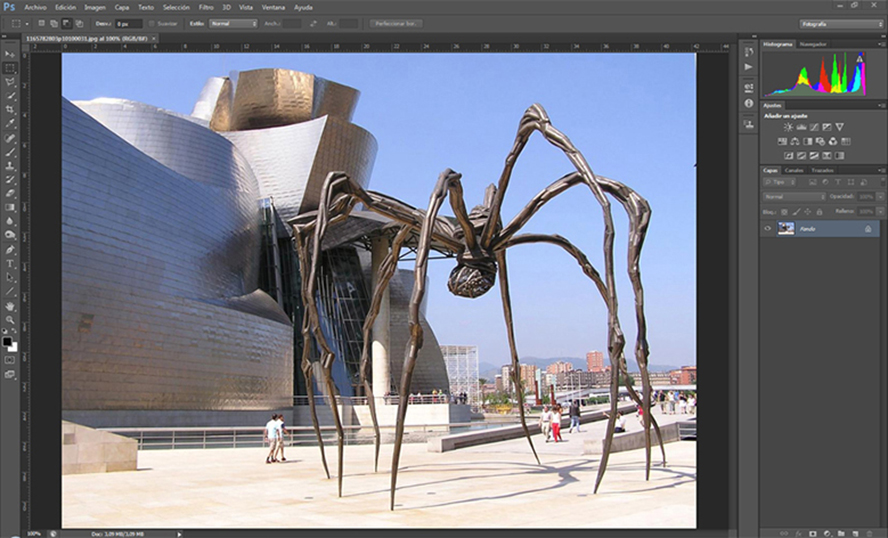Select the Clone Stamp tool
The width and height of the screenshot is (888, 538).
(10, 166)
